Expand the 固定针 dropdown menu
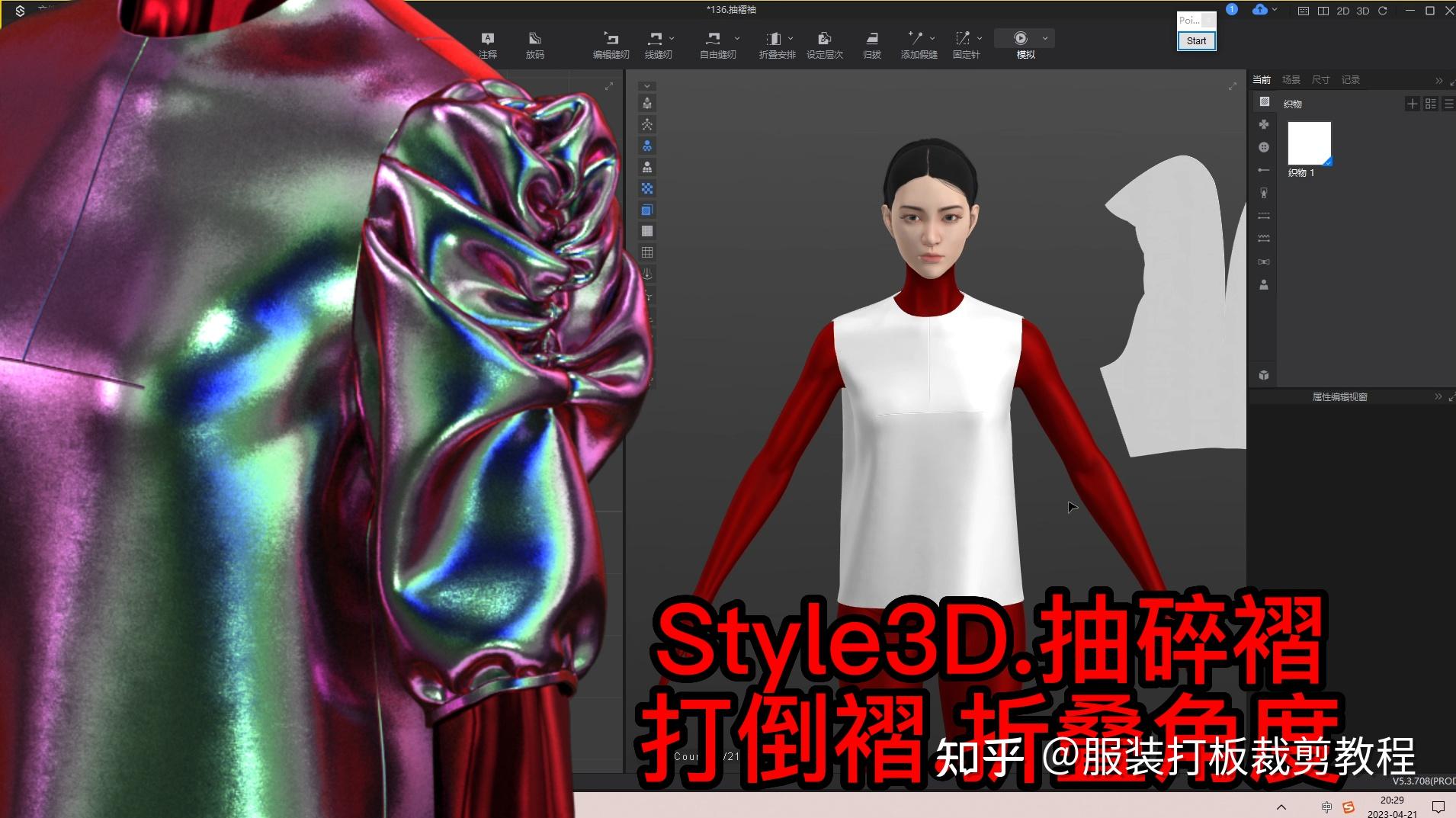The height and width of the screenshot is (818, 1456). 978,37
